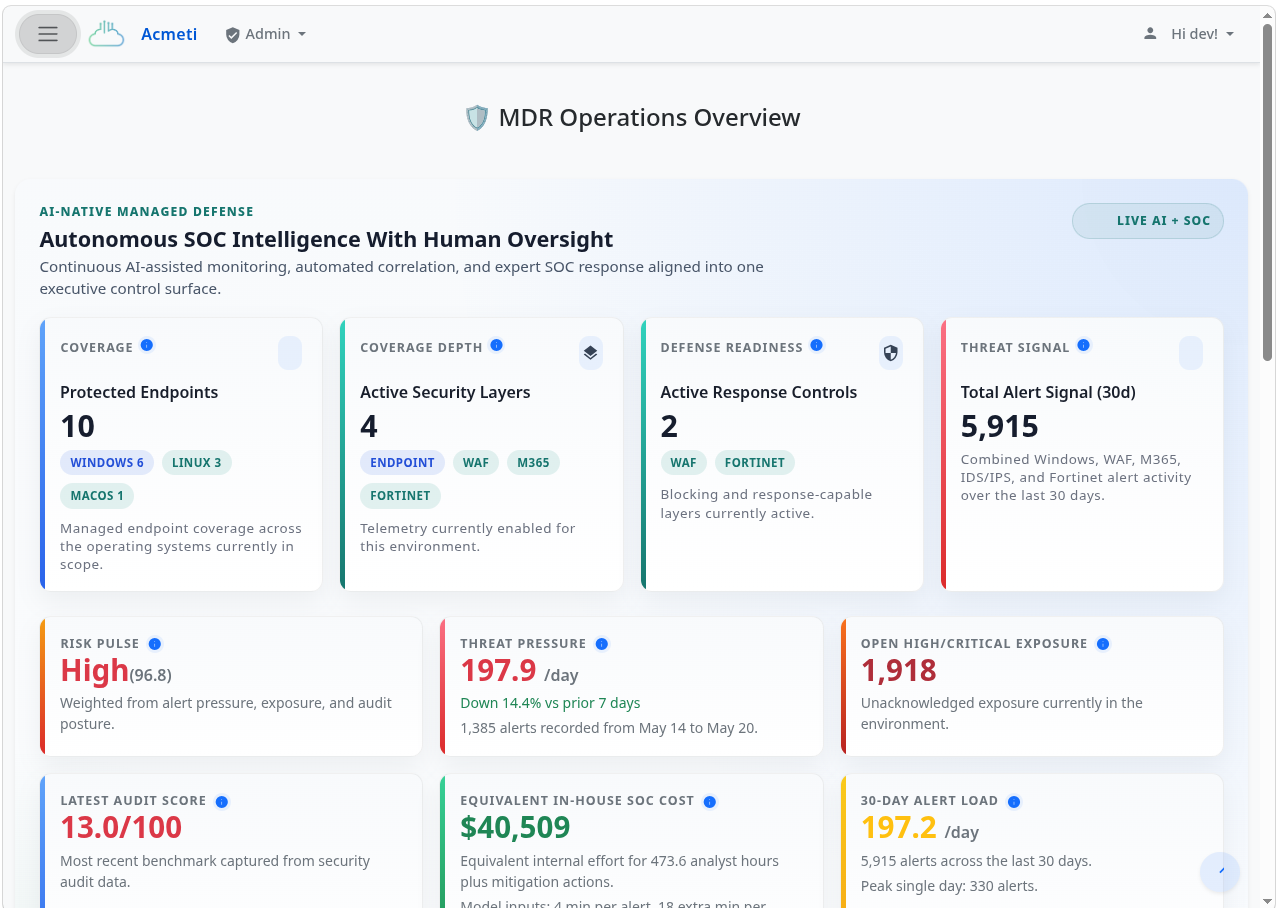Expand the Admin role dropdown
The height and width of the screenshot is (908, 1276).
[x=266, y=34]
